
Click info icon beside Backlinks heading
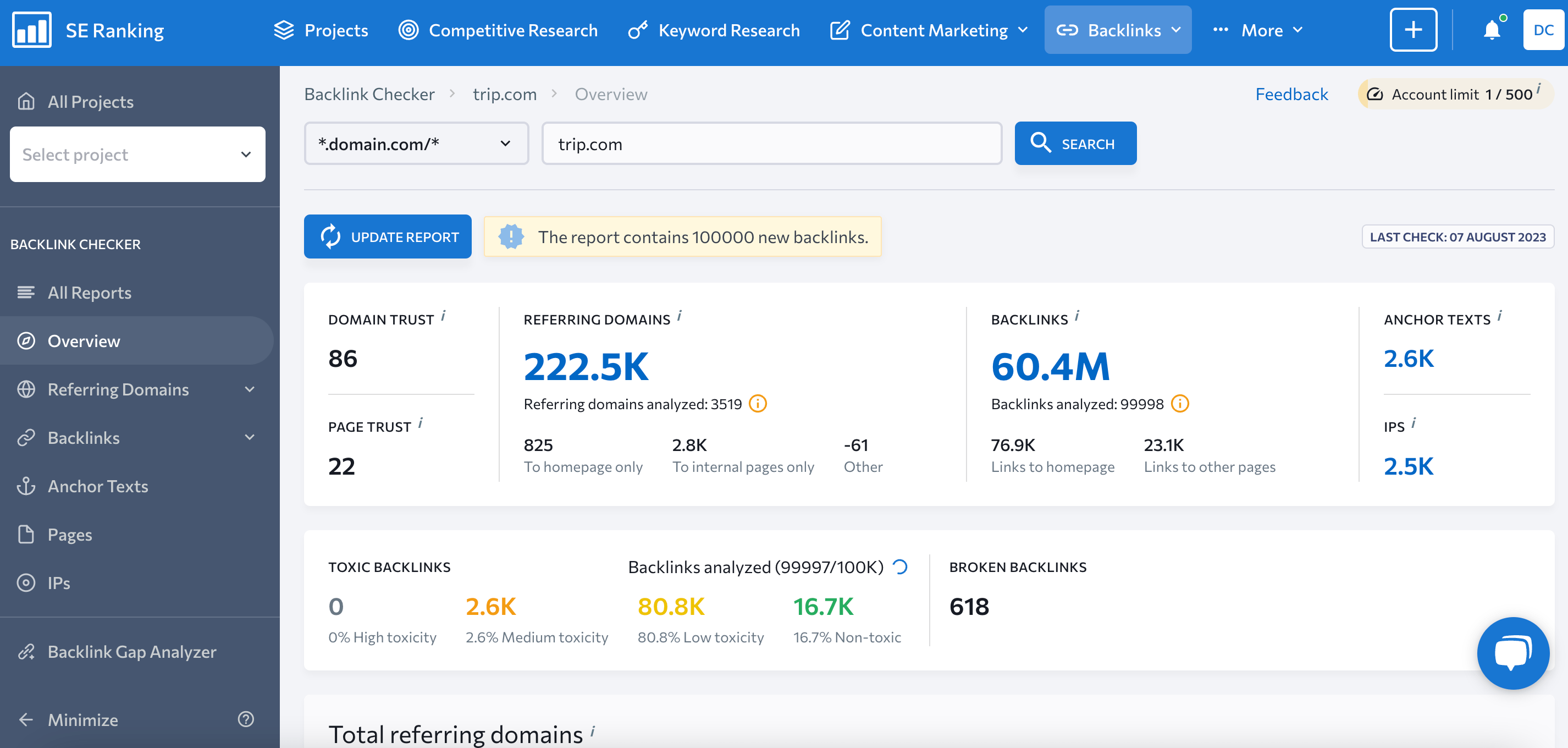point(1077,316)
